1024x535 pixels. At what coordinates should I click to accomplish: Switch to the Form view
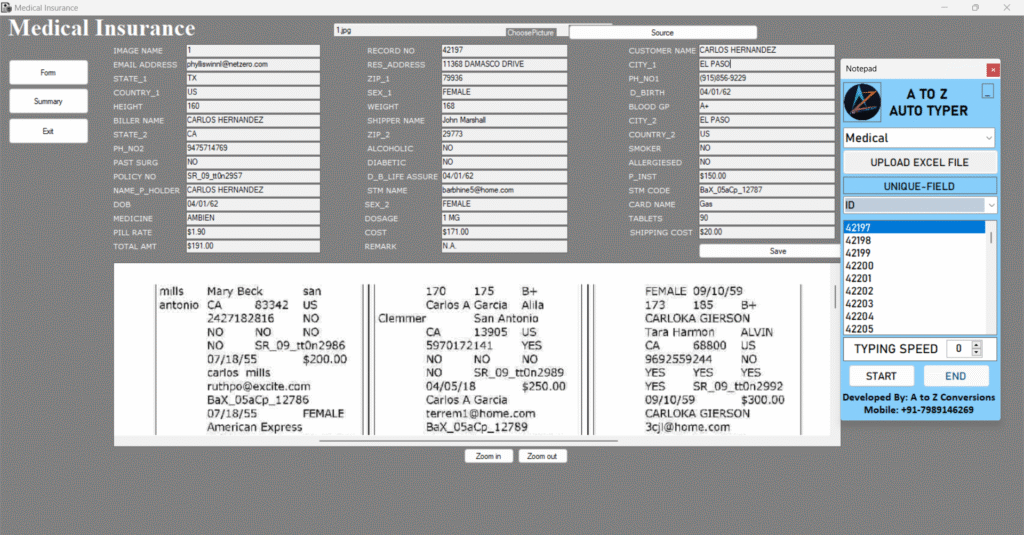coord(48,73)
